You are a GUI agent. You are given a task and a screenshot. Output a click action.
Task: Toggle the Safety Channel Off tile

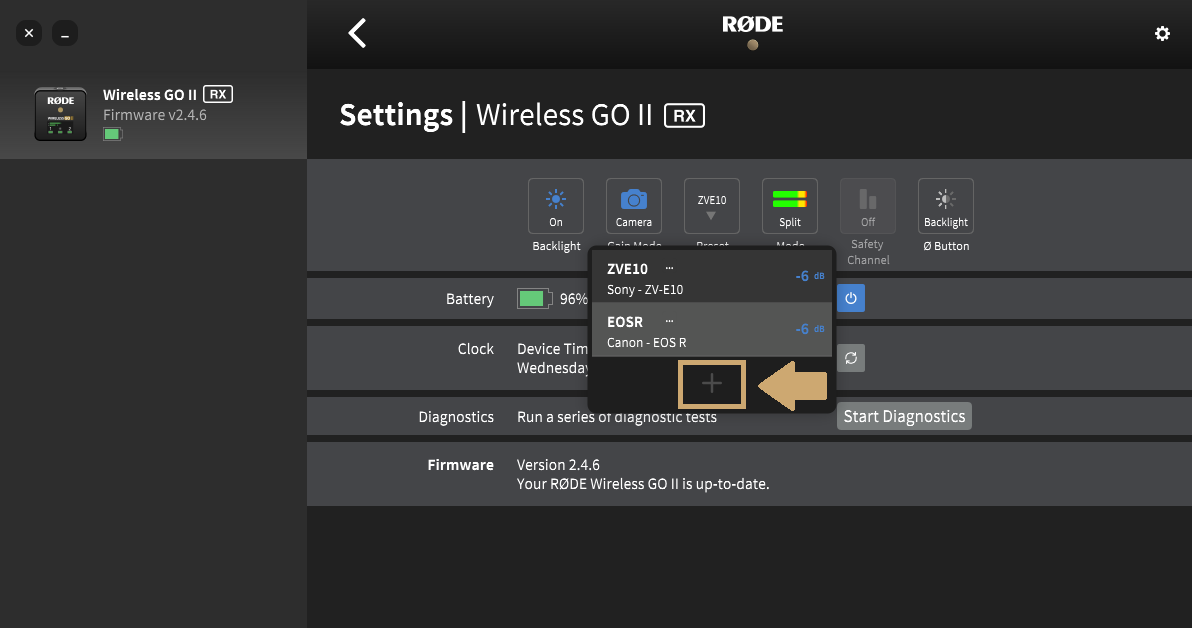(867, 206)
